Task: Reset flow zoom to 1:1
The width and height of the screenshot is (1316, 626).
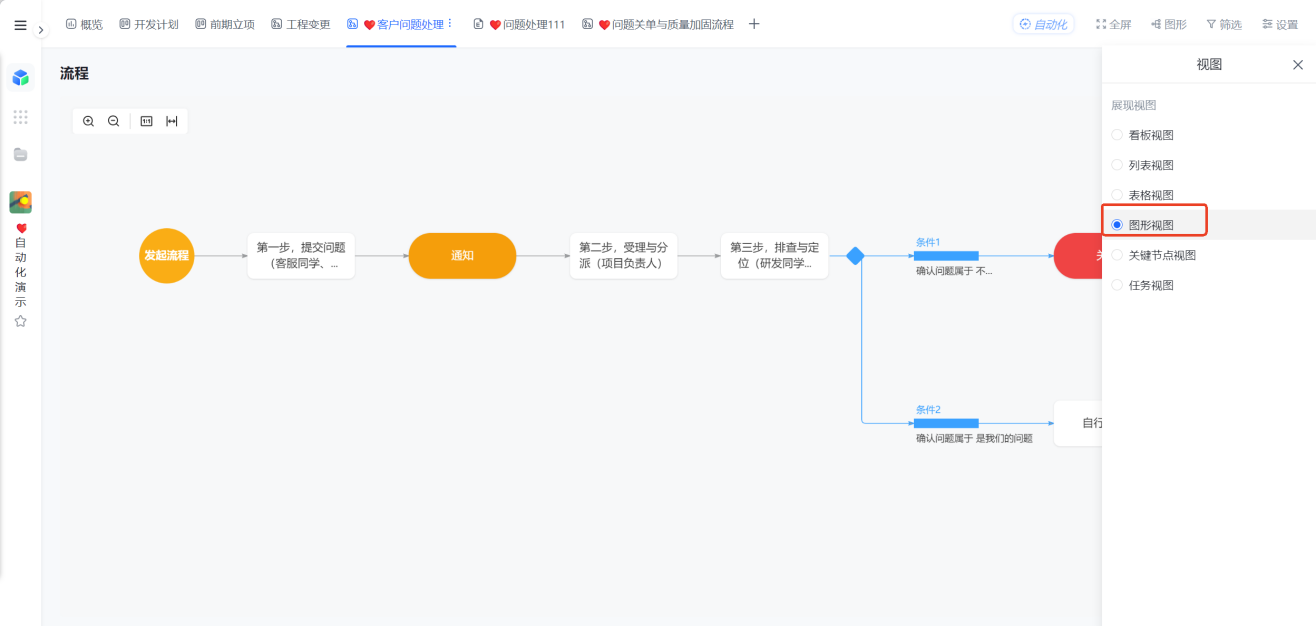Action: click(x=146, y=121)
